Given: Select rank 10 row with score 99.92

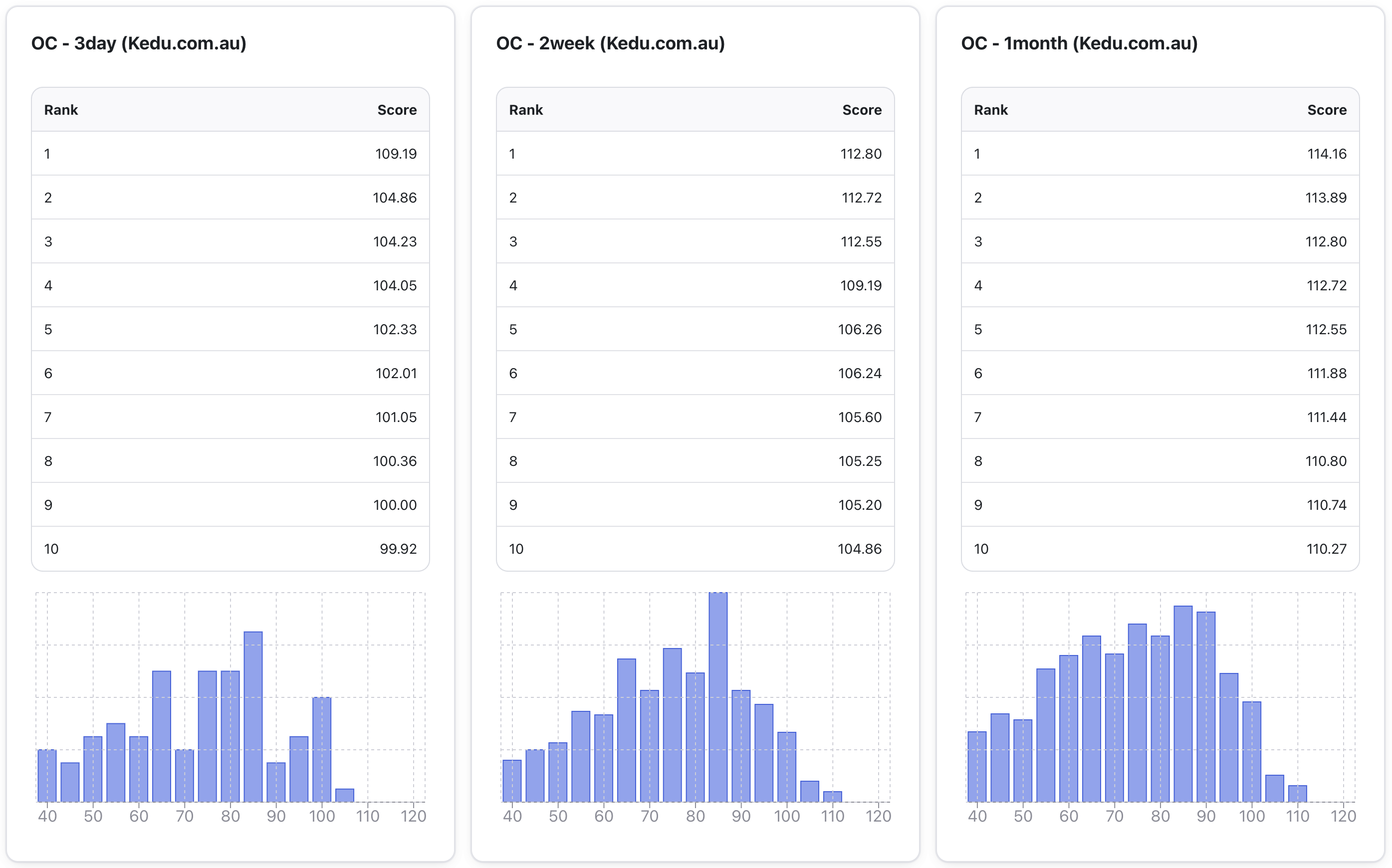Looking at the screenshot, I should (230, 549).
